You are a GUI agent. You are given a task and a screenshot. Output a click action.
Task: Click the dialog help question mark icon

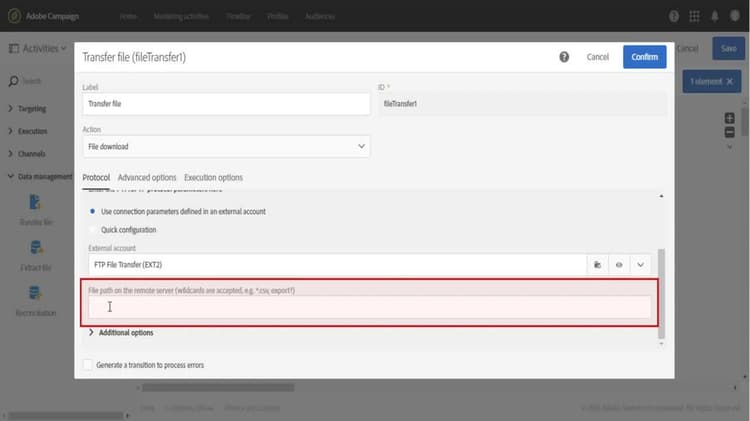[564, 57]
